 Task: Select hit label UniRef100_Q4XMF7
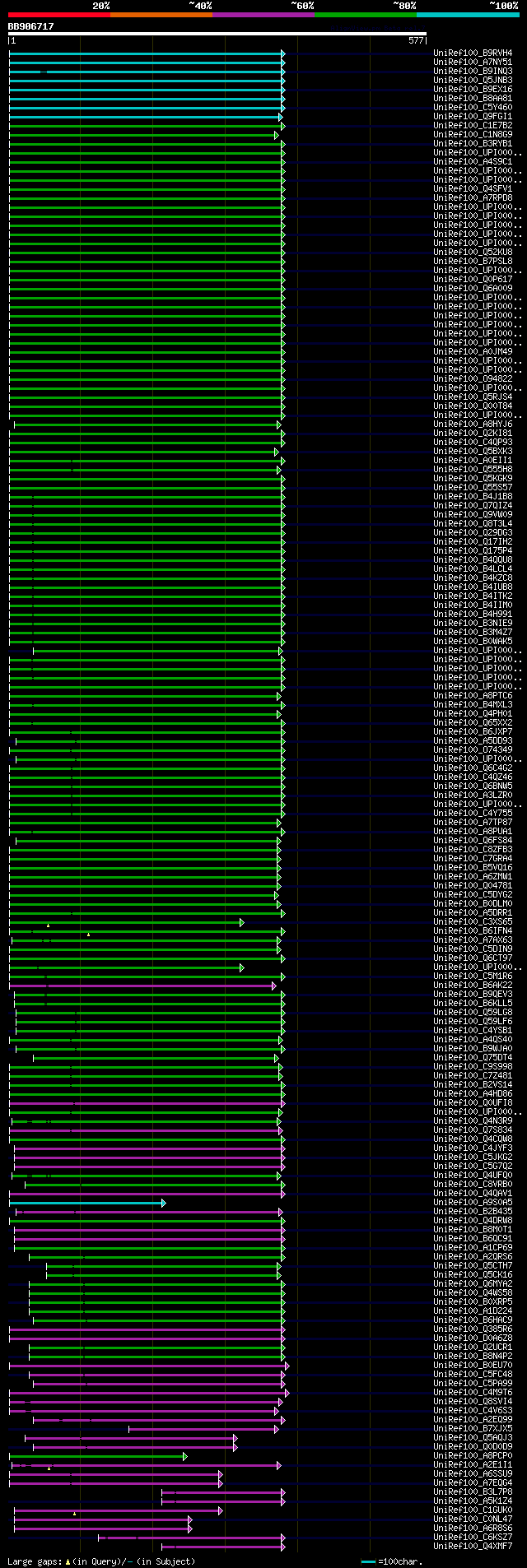coord(473,1546)
